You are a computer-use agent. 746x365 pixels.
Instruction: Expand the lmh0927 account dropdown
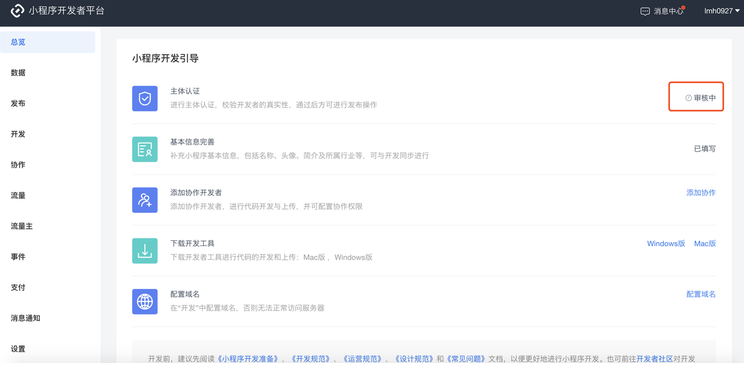pos(722,11)
